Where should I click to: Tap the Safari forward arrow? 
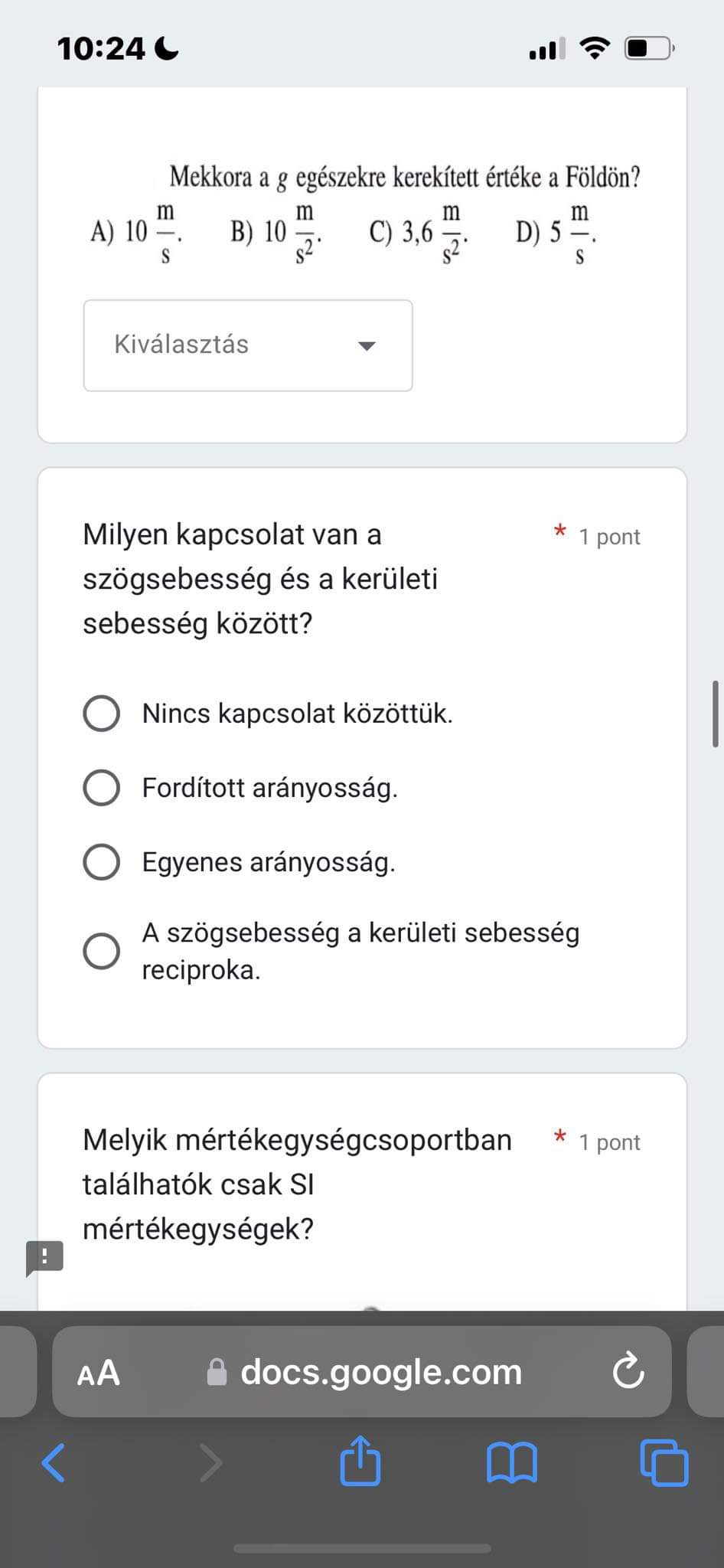[x=210, y=1463]
